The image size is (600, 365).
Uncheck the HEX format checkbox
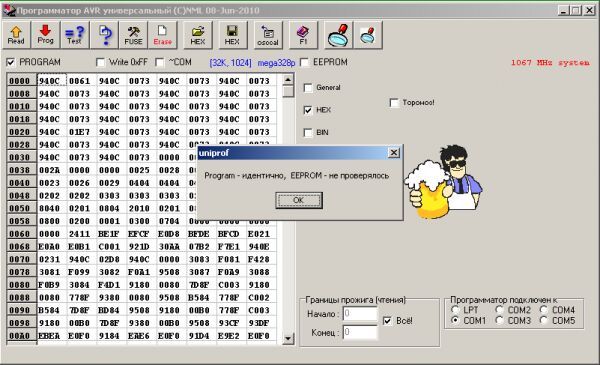pyautogui.click(x=308, y=110)
